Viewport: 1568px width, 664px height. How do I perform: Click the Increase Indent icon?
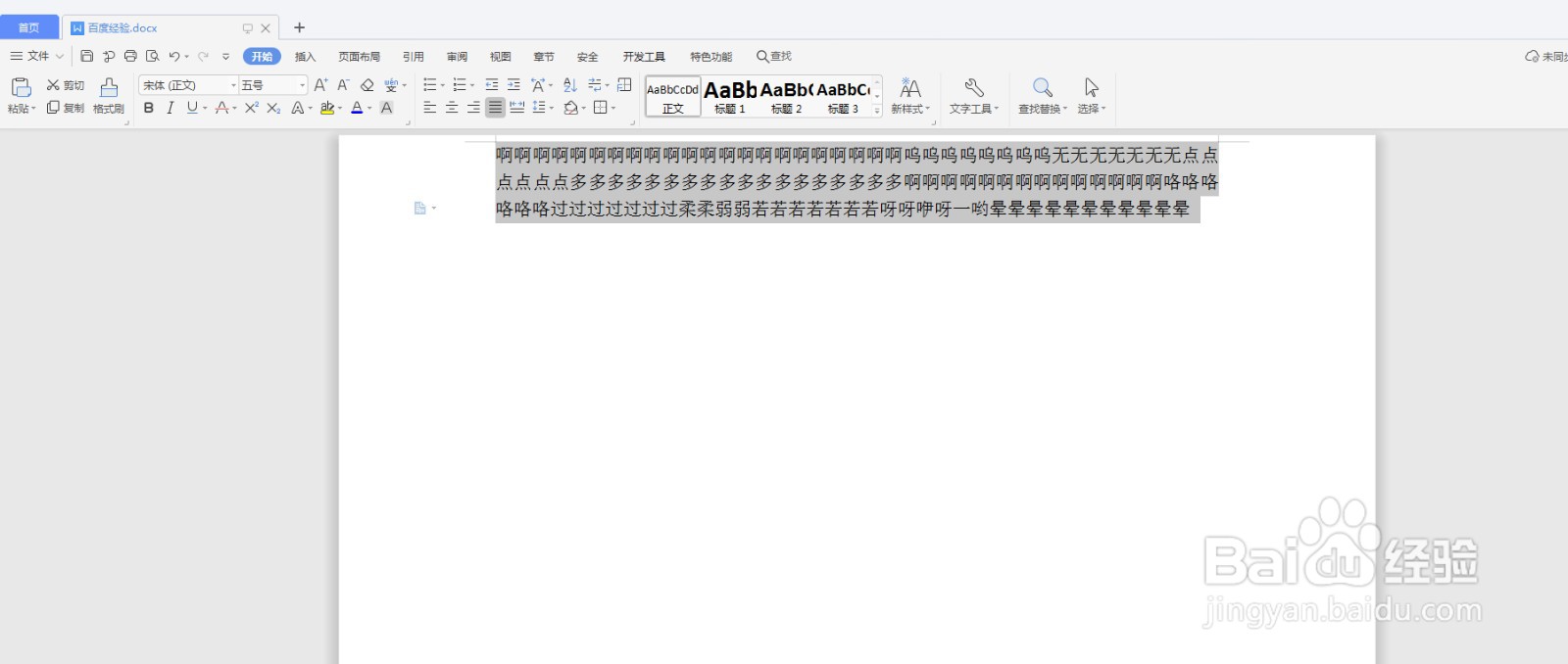514,85
